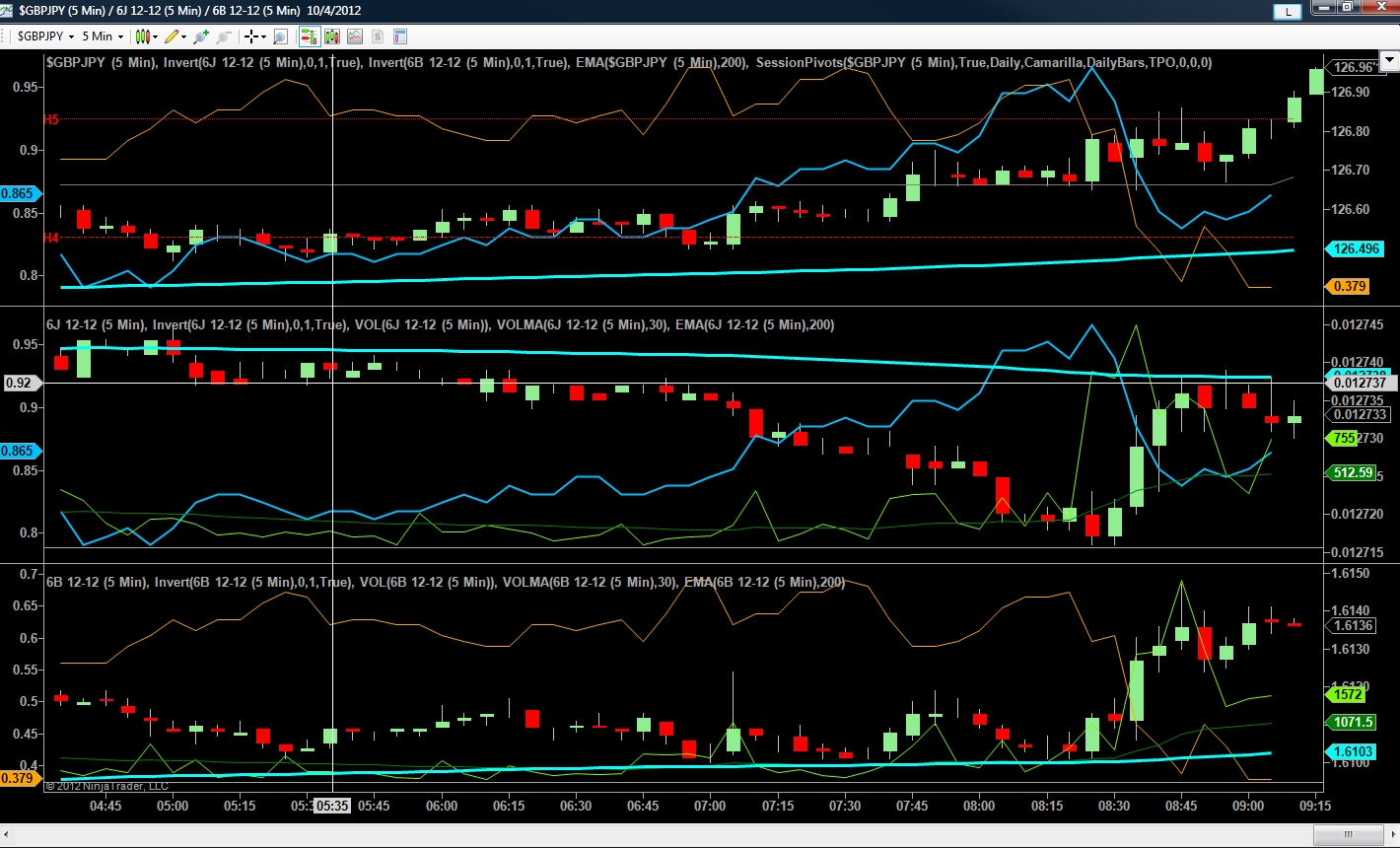Click the greyed Strategies dollar-sheet icon

(377, 36)
